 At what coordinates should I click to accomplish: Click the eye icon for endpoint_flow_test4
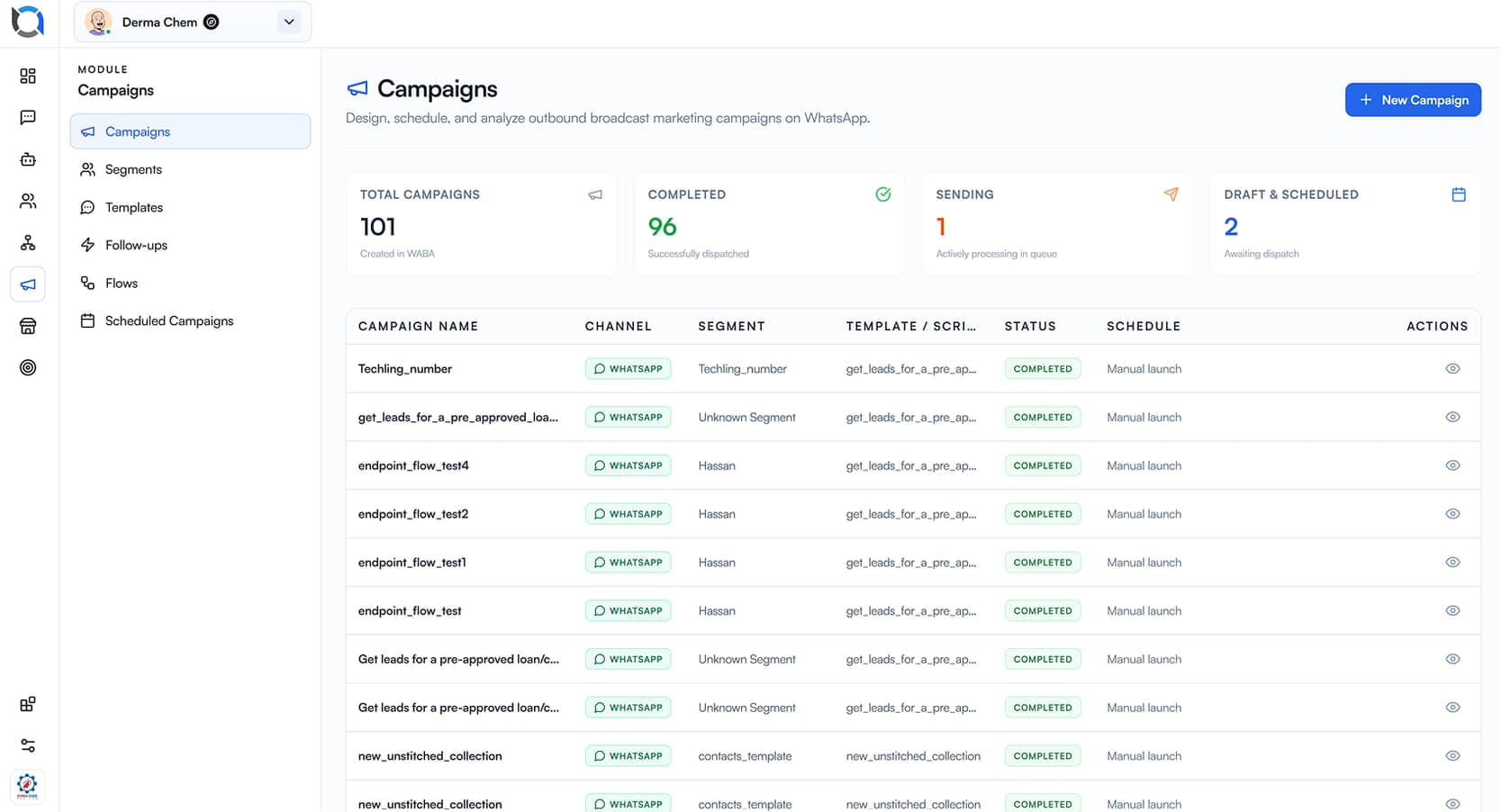[1452, 465]
